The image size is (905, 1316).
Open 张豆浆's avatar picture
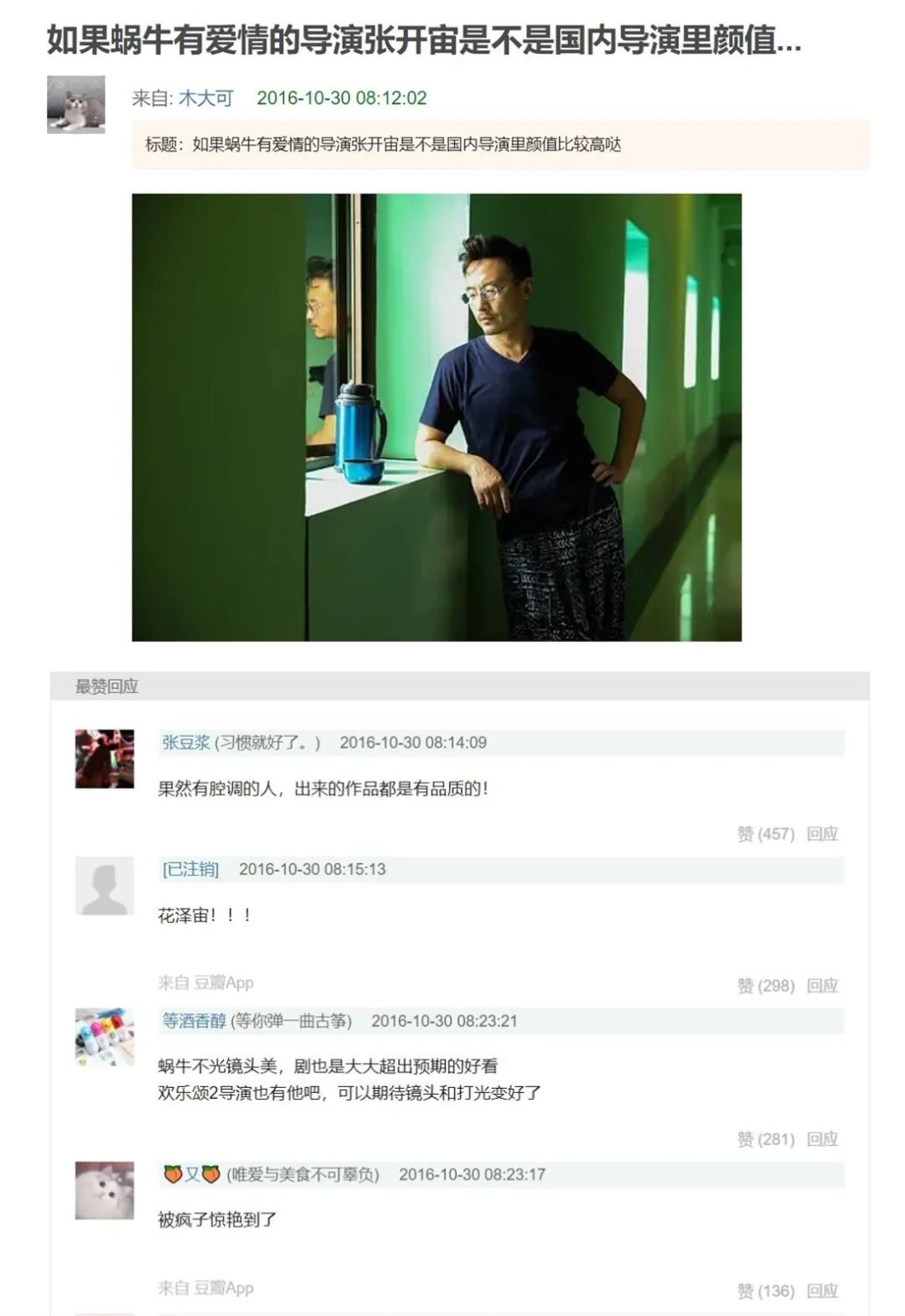pos(105,759)
